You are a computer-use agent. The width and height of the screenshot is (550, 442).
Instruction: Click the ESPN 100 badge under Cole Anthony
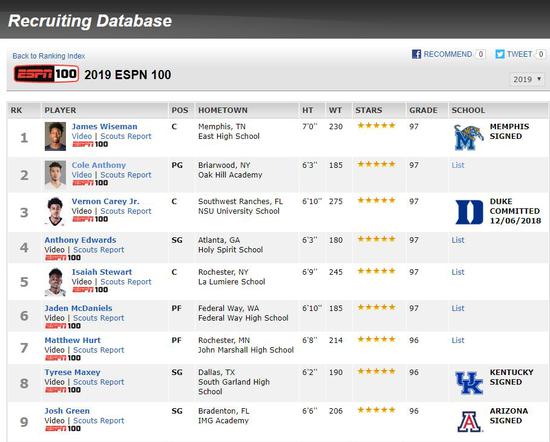point(90,183)
